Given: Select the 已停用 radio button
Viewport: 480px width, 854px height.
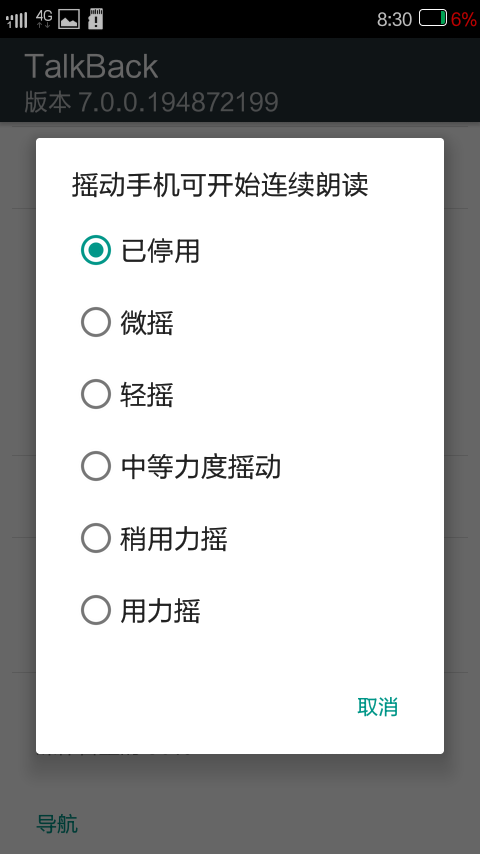Looking at the screenshot, I should [96, 250].
